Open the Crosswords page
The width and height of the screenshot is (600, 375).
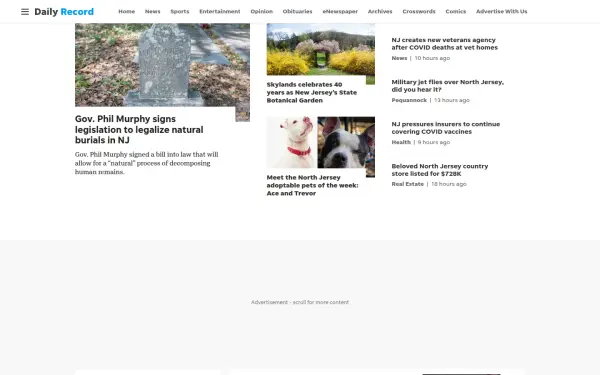[x=419, y=11]
